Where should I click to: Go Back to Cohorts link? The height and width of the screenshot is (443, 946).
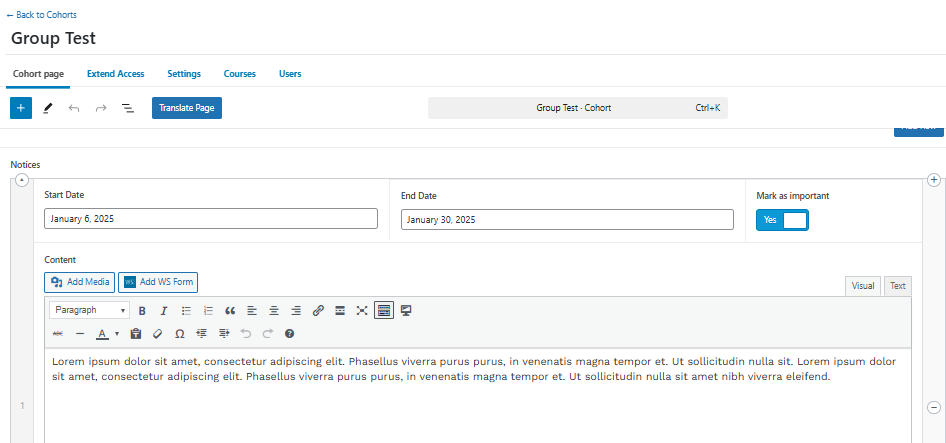[x=41, y=15]
